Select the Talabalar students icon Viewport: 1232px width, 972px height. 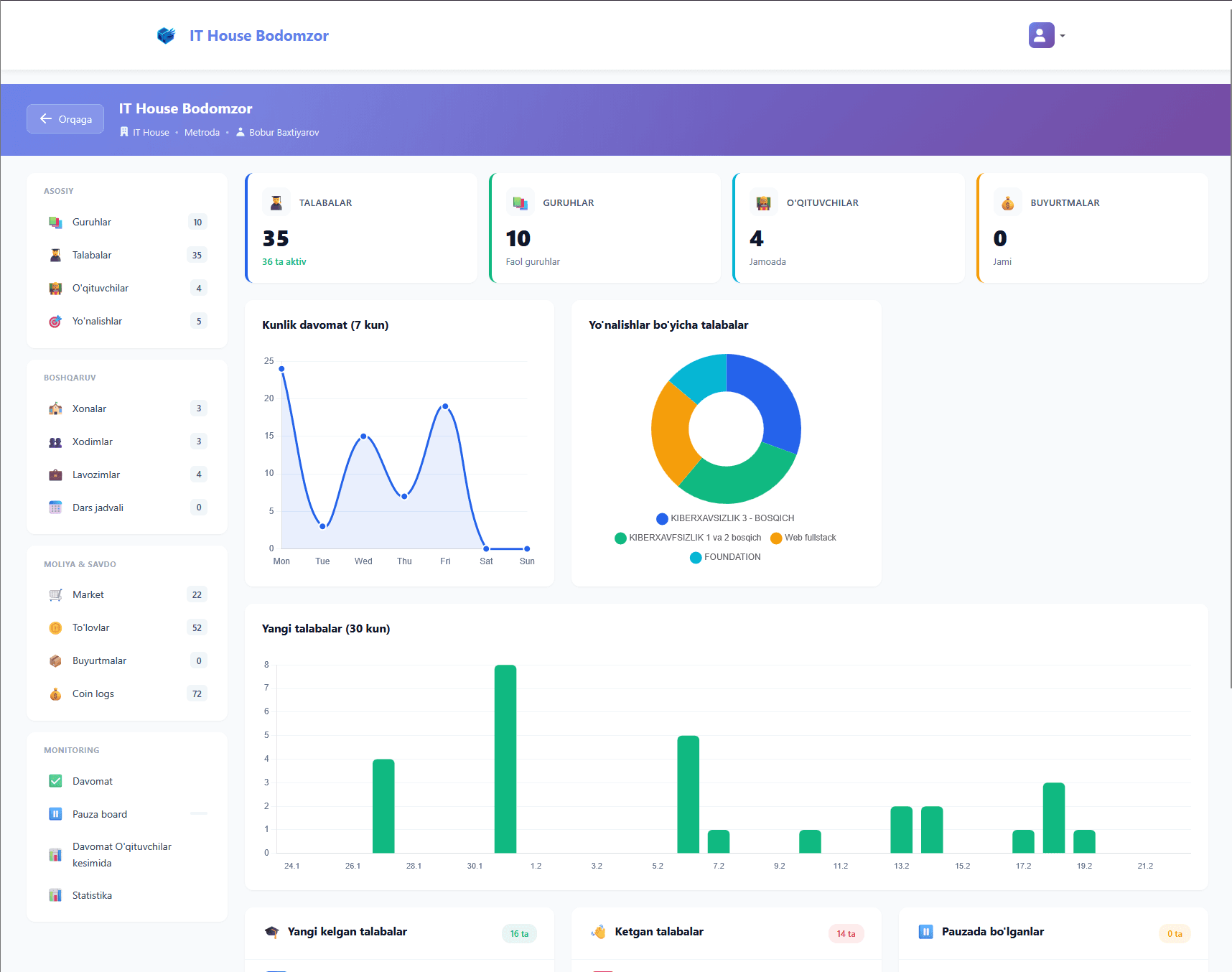coord(55,255)
